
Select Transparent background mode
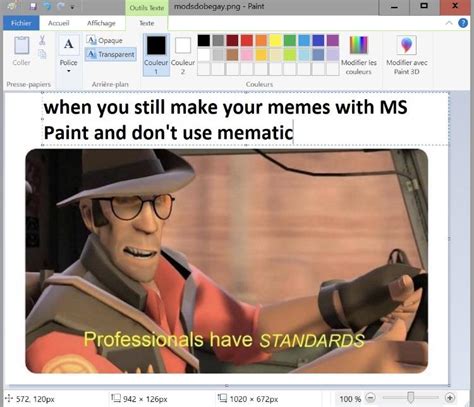[x=111, y=54]
